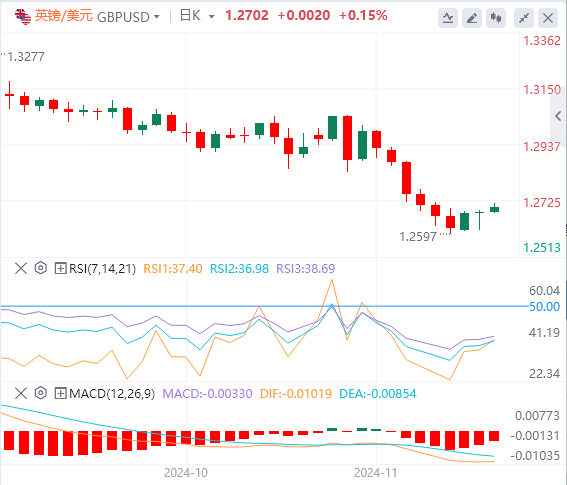
Task: Click the last red MACD histogram bar
Action: (494, 436)
